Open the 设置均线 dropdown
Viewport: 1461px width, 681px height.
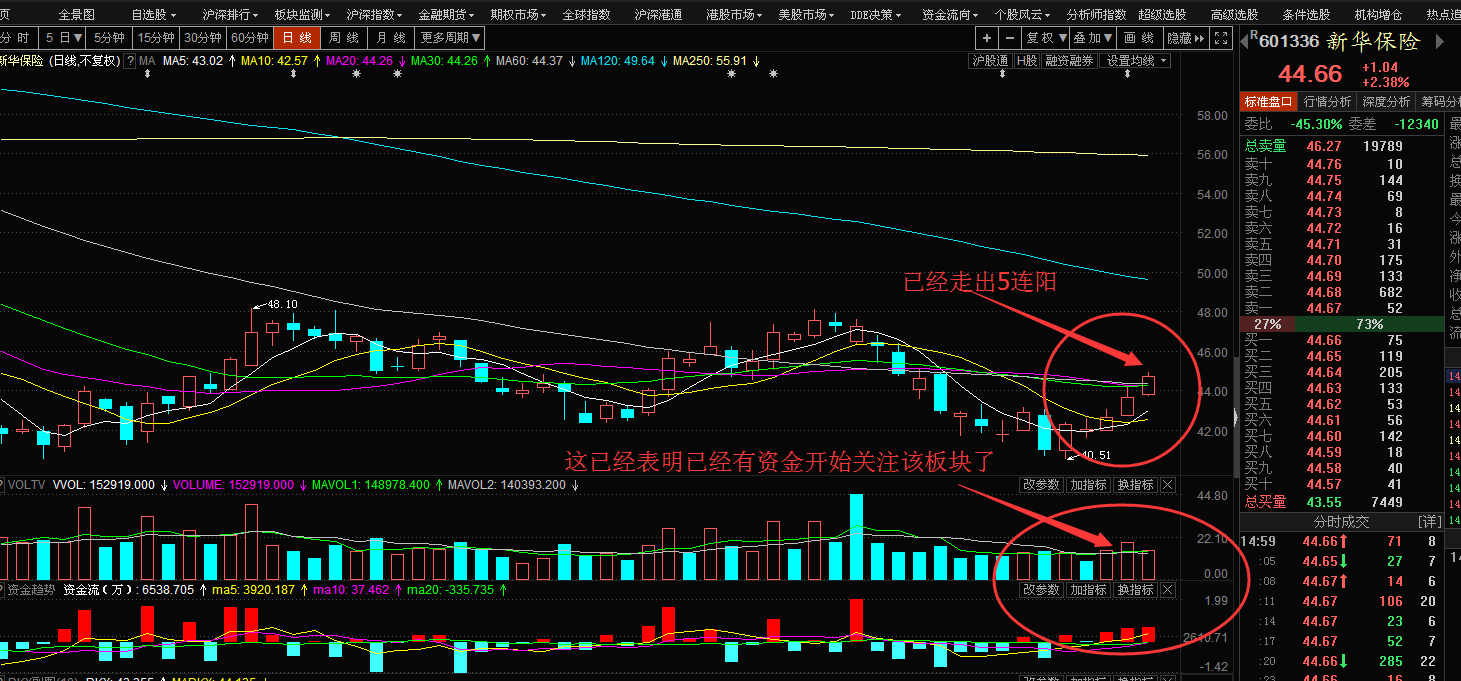click(1136, 61)
